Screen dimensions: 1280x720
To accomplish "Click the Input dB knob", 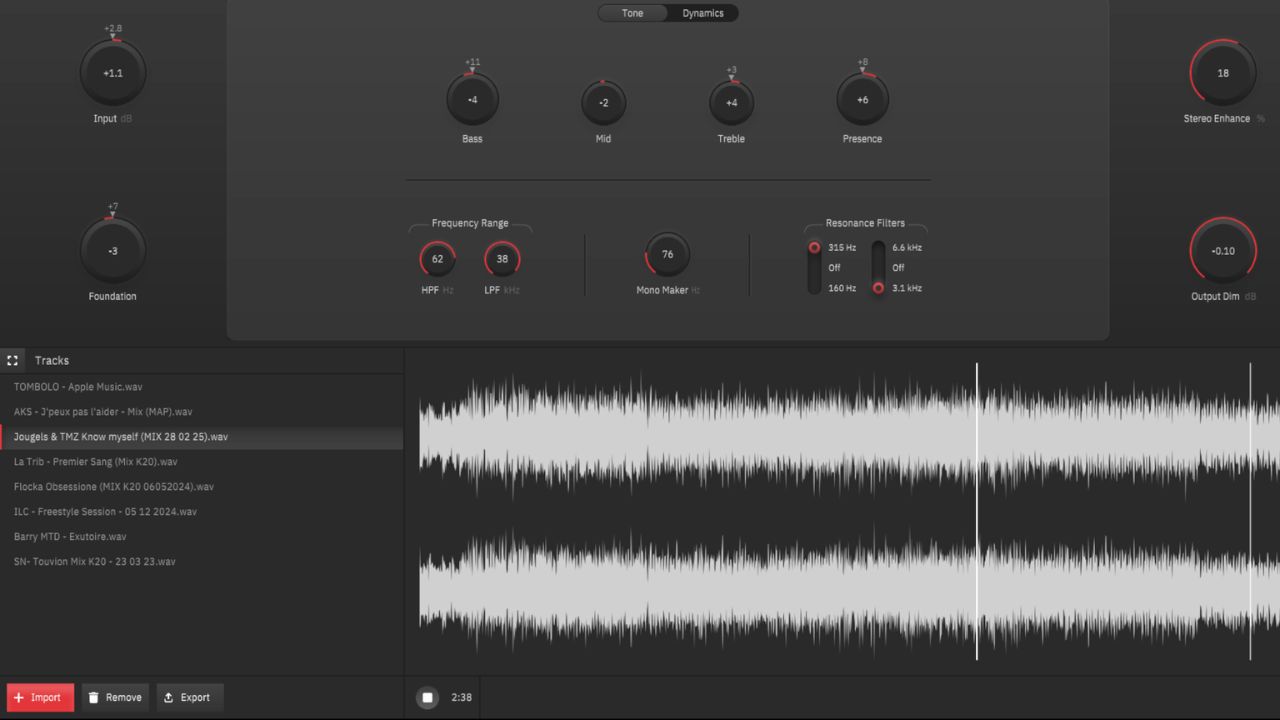I will 113,73.
